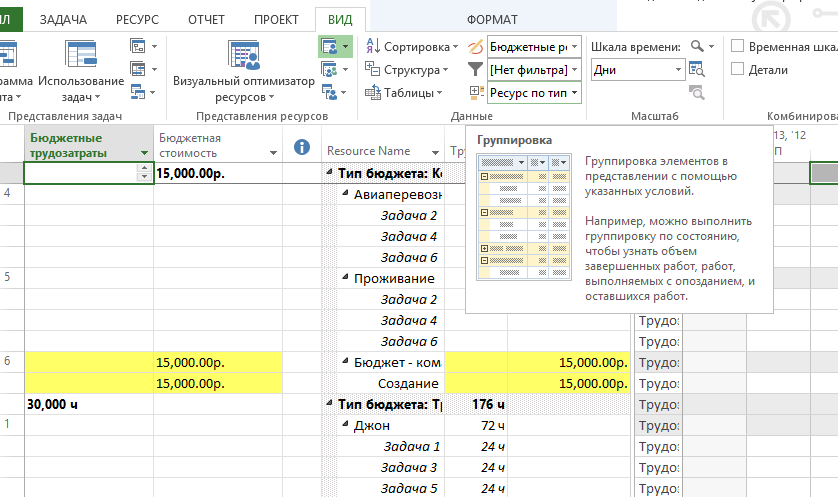The width and height of the screenshot is (838, 497).
Task: Collapse the Джон resource row
Action: (x=345, y=425)
